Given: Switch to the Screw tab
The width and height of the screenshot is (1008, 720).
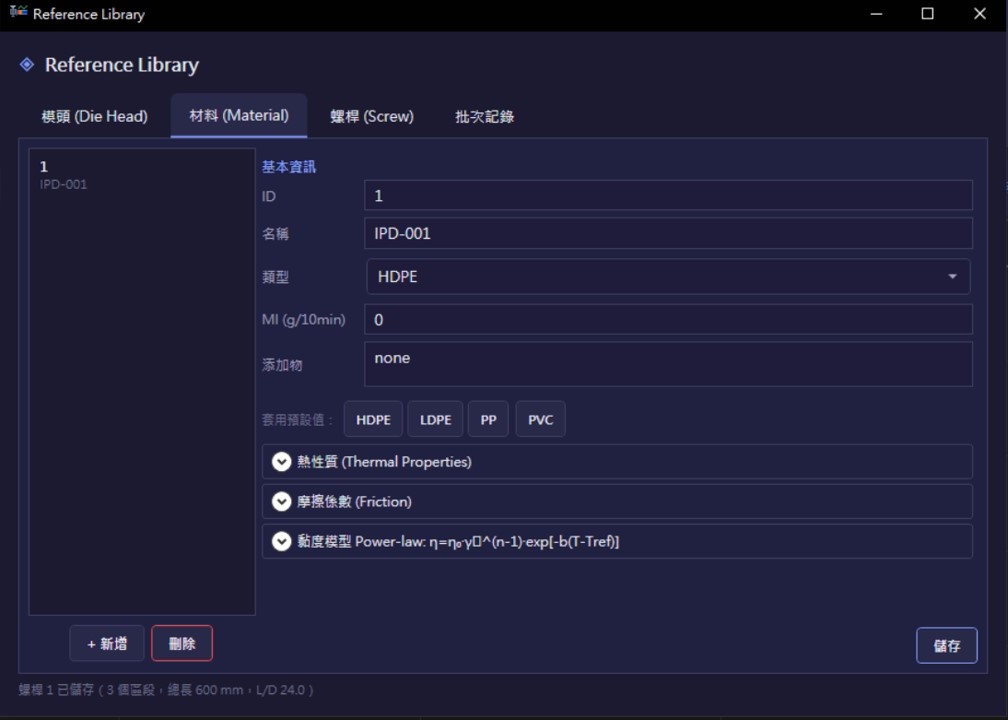Looking at the screenshot, I should (x=372, y=116).
